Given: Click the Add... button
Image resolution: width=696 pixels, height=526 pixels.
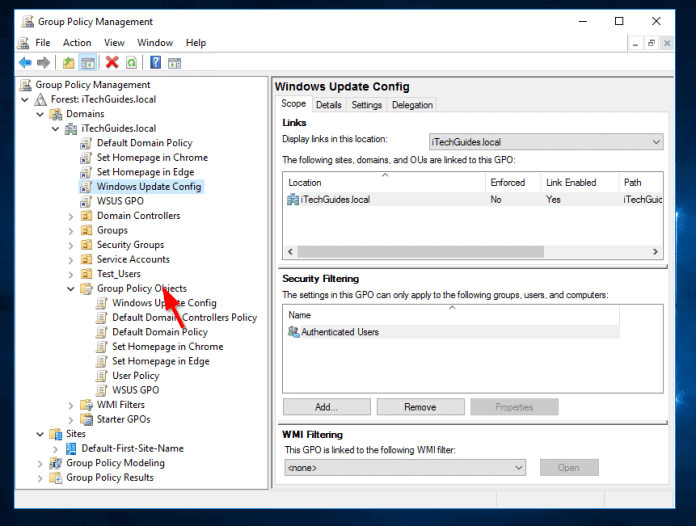Looking at the screenshot, I should [x=327, y=407].
